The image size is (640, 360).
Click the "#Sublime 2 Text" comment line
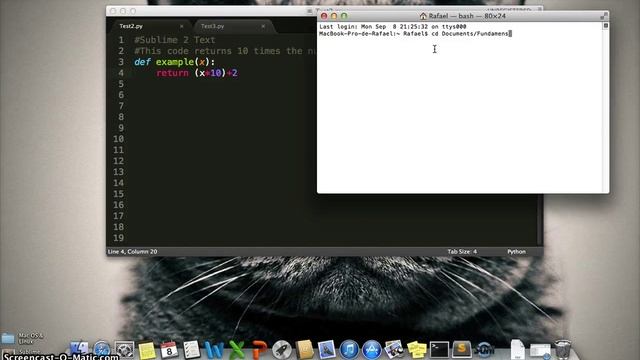pos(174,40)
